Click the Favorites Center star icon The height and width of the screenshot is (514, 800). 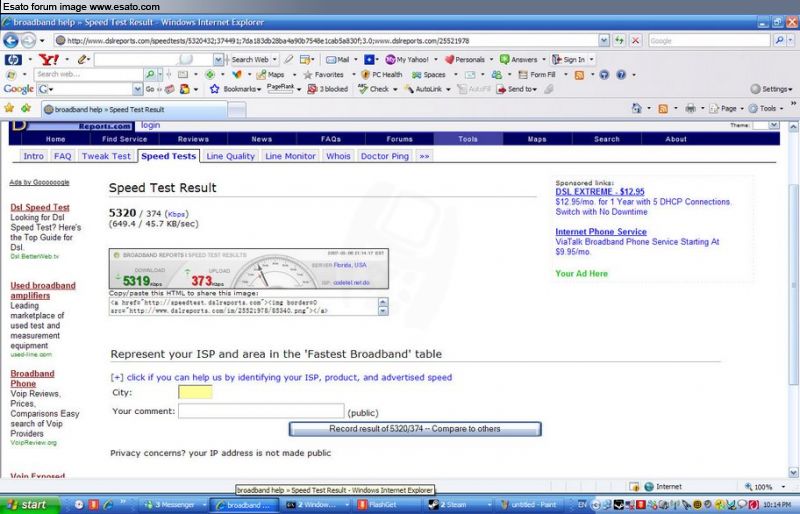point(9,108)
